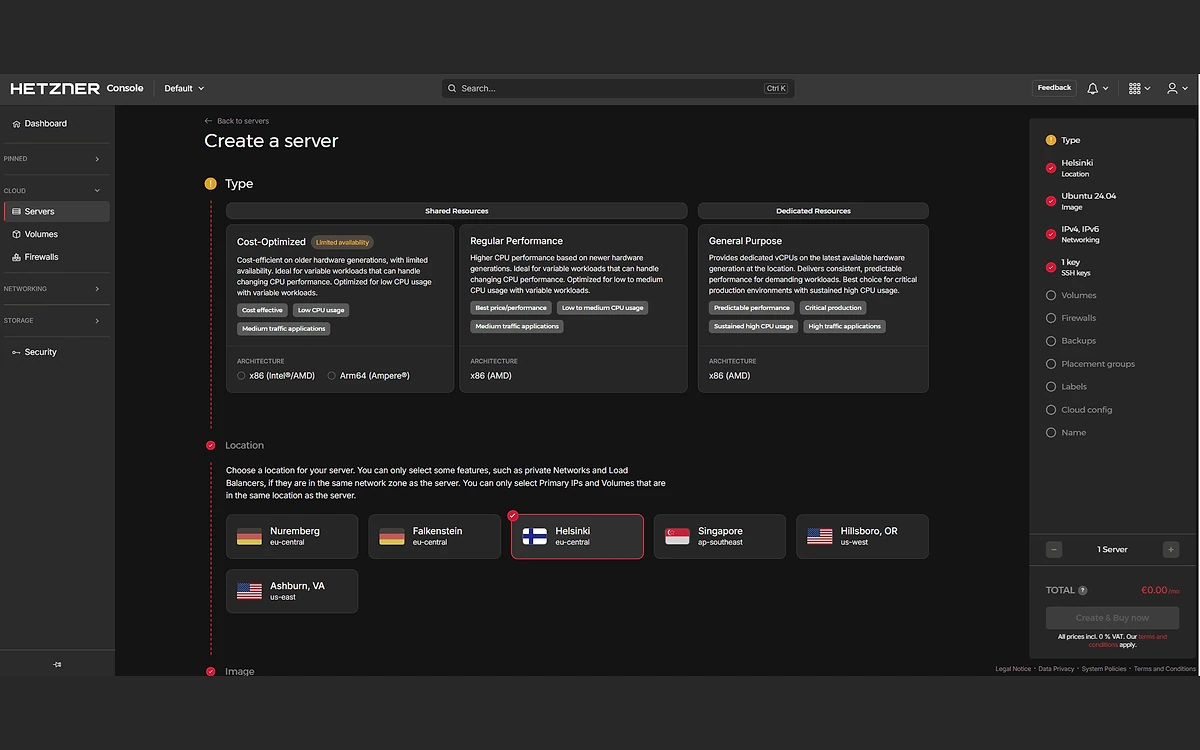Screen dimensions: 1200x750
Task: Select Arm64 (Ampere) architecture radio
Action: tap(331, 376)
